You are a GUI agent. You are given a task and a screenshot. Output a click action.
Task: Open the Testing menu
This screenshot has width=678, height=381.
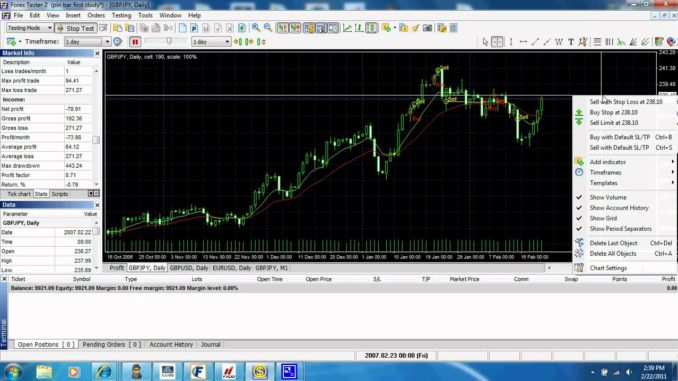[121, 15]
